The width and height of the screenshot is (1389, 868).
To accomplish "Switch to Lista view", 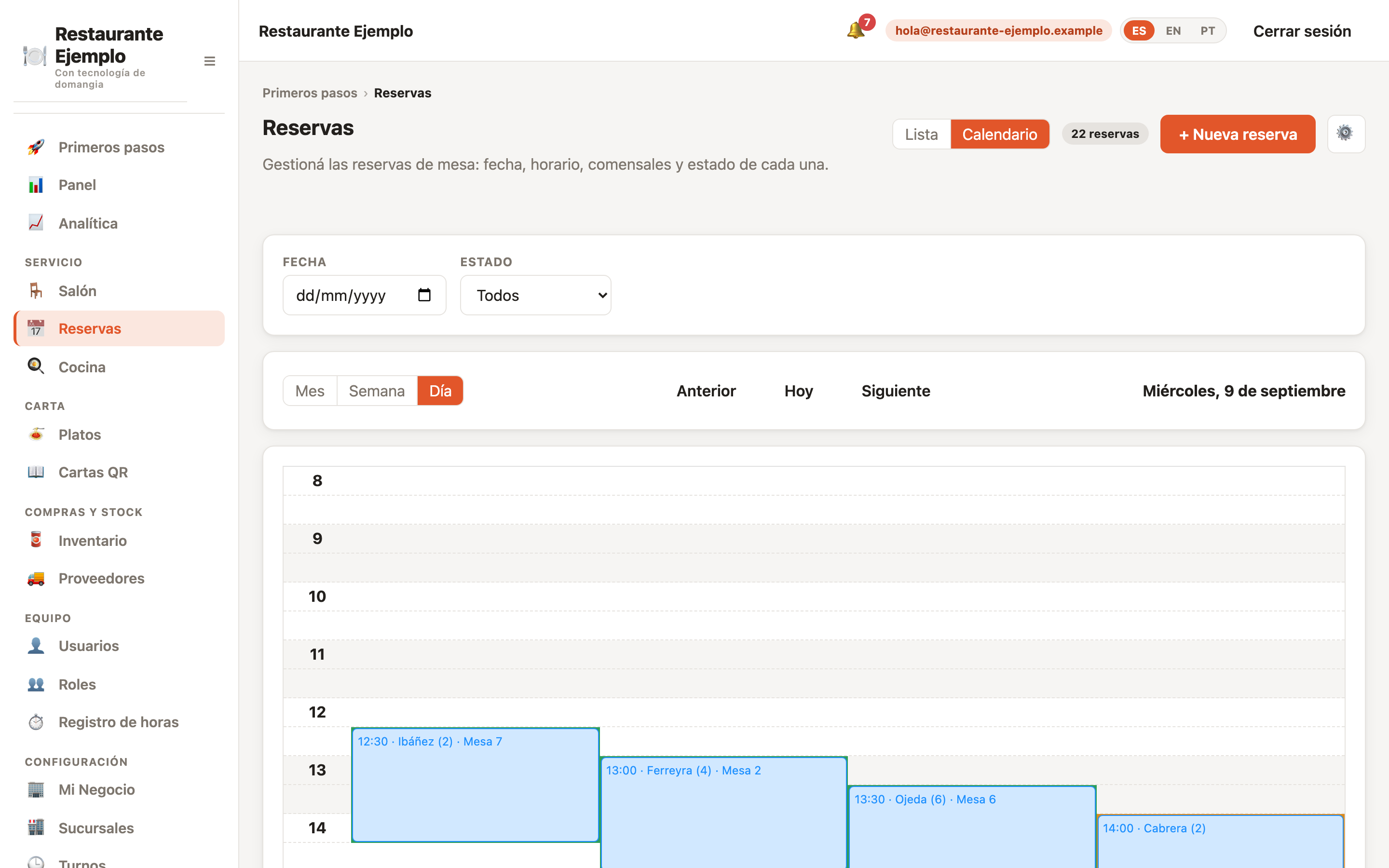I will pyautogui.click(x=921, y=134).
